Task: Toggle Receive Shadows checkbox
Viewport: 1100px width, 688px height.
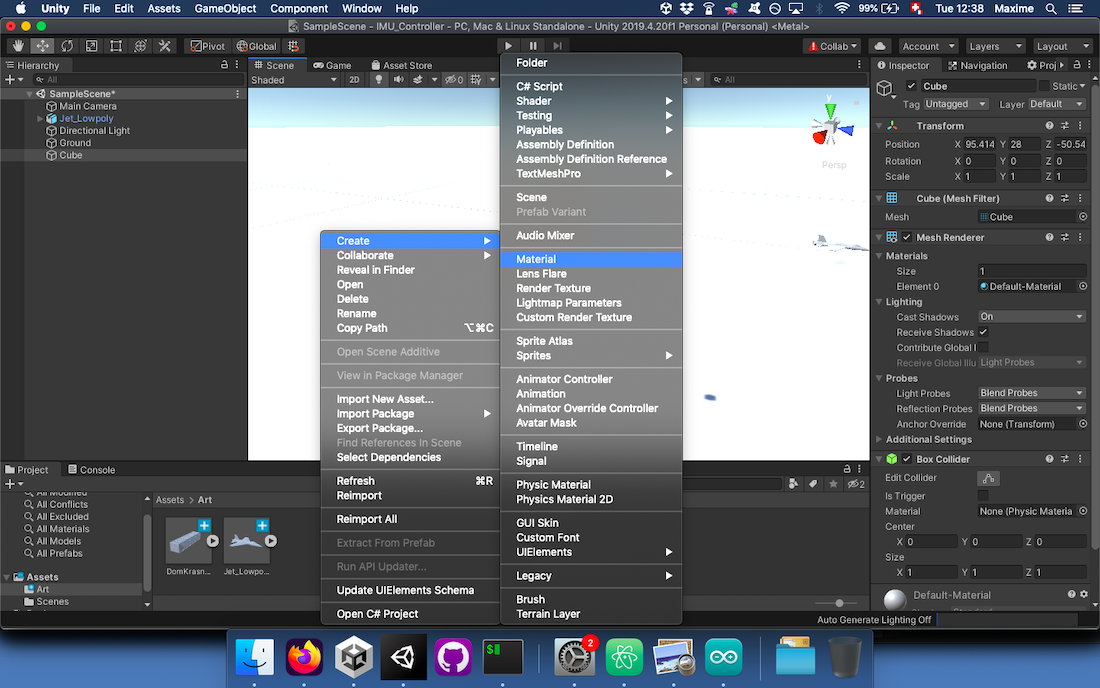Action: point(983,332)
